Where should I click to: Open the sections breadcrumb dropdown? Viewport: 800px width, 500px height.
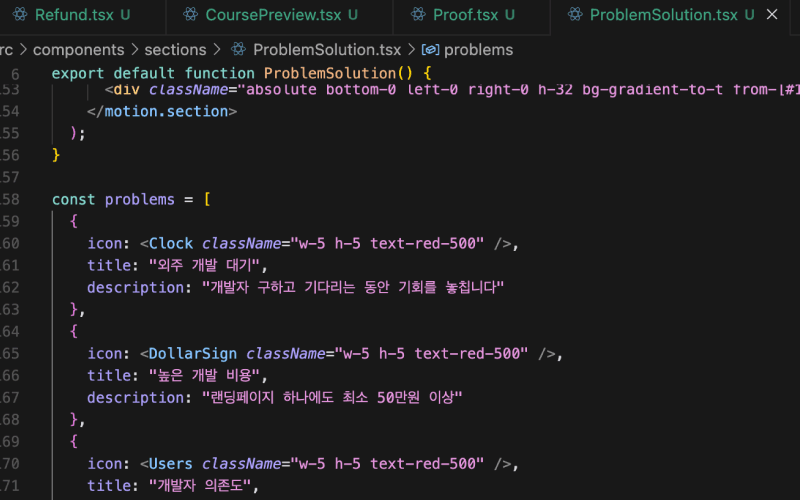pos(175,49)
